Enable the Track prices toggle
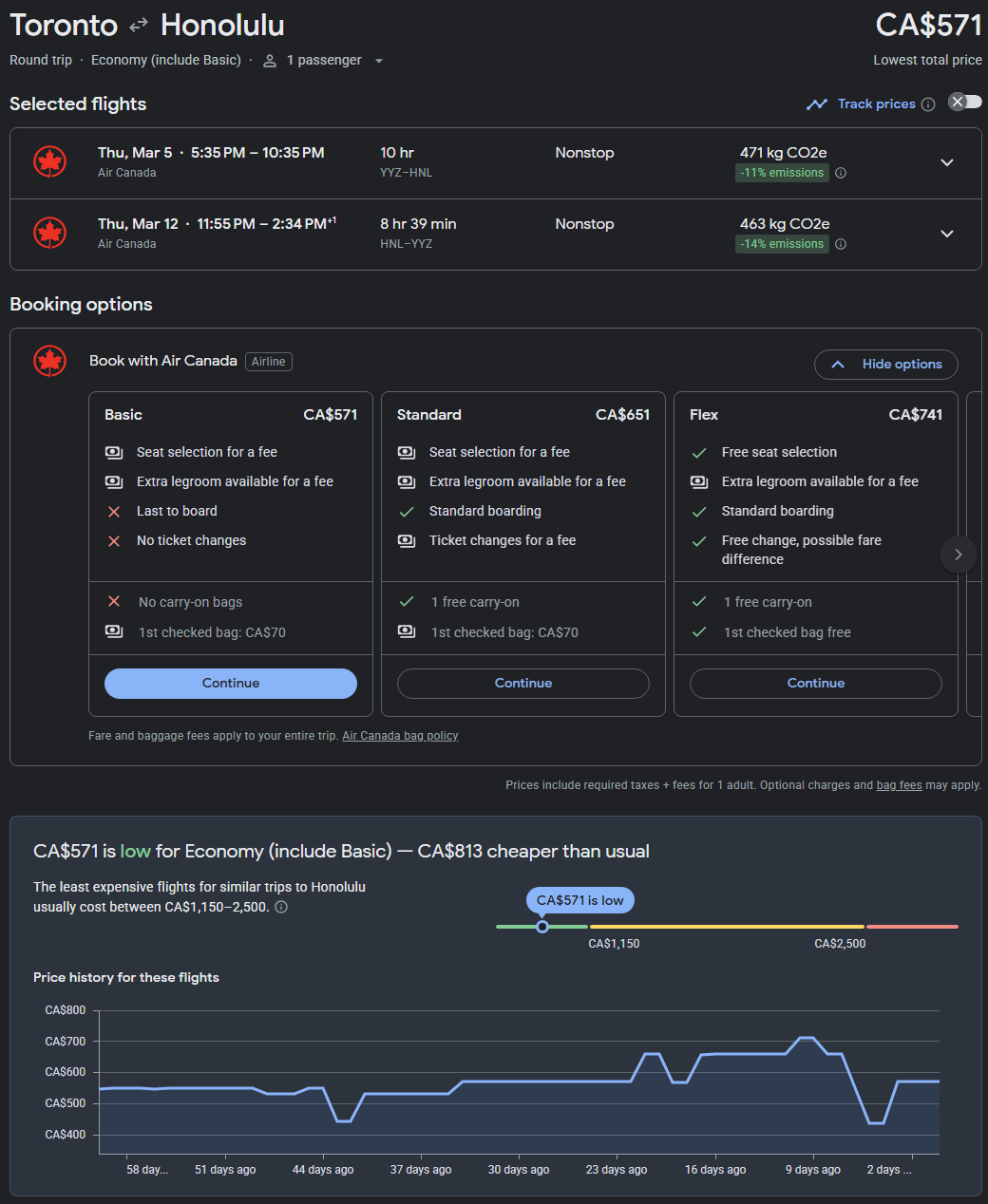 964,103
